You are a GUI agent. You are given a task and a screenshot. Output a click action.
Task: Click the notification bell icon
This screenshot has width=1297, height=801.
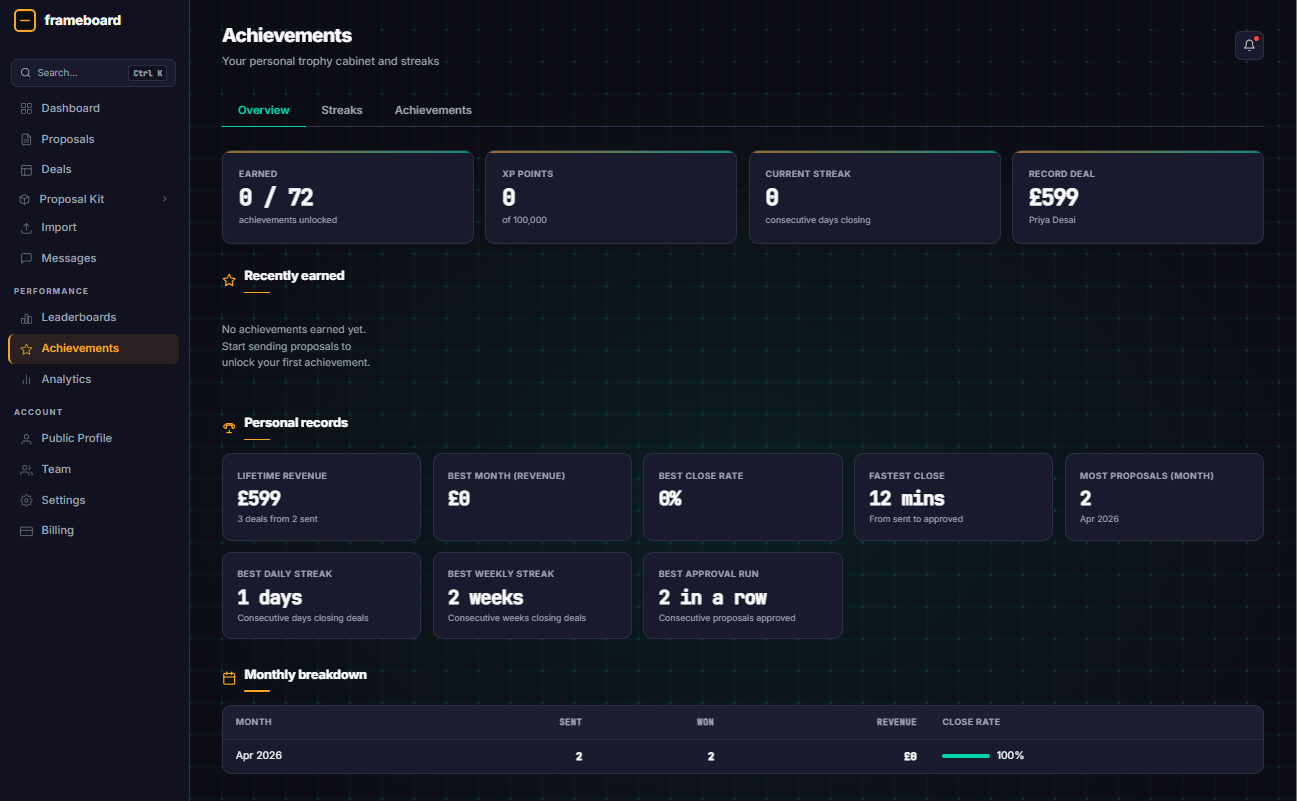point(1249,45)
